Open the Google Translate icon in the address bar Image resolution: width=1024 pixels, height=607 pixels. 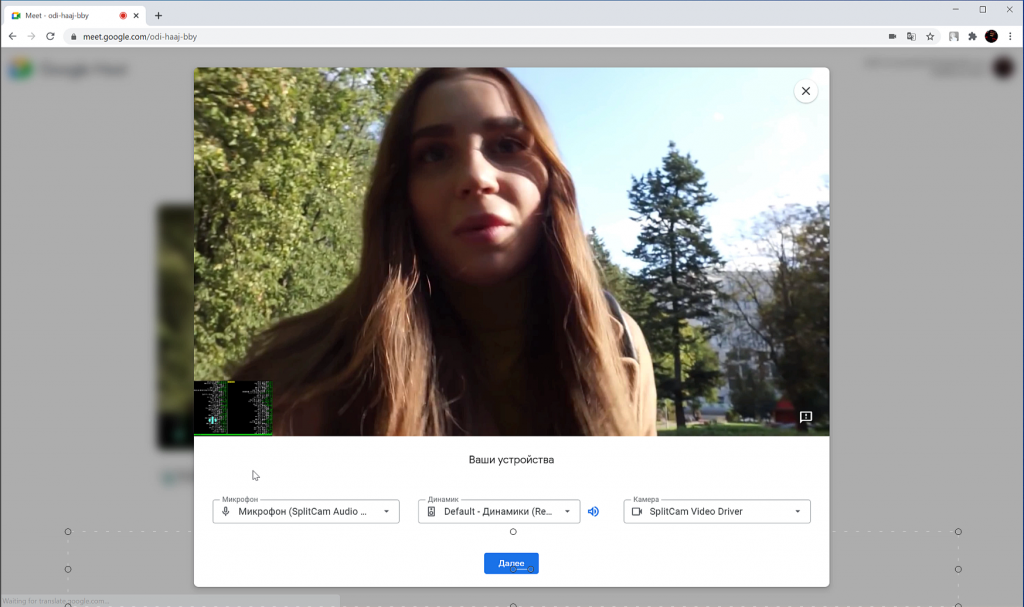point(911,37)
